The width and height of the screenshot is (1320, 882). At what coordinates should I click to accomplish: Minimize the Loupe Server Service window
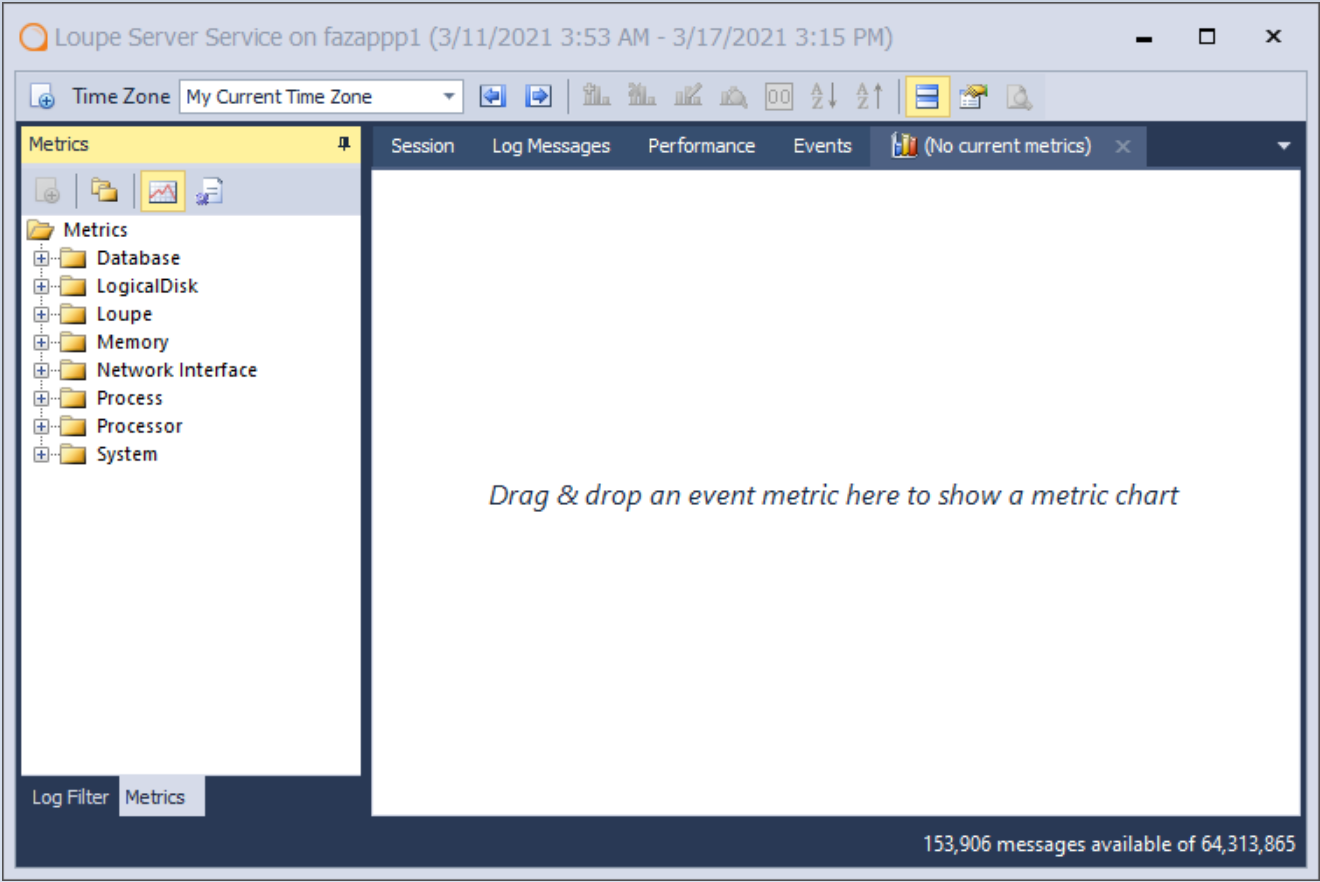tap(1145, 38)
